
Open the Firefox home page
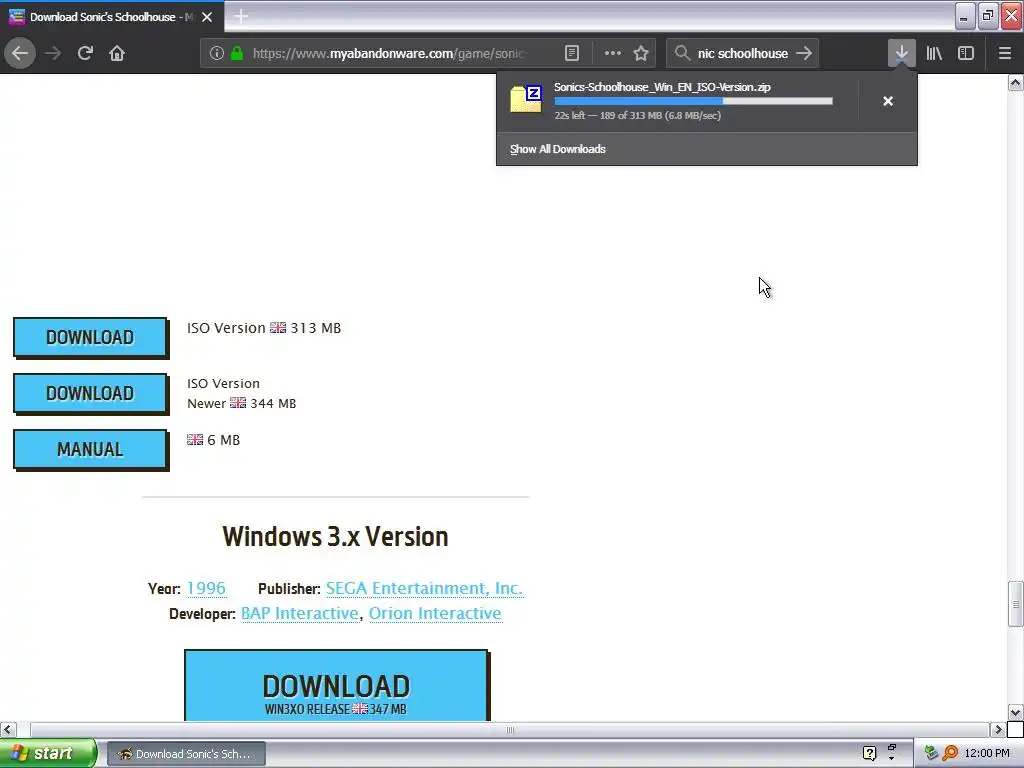117,53
